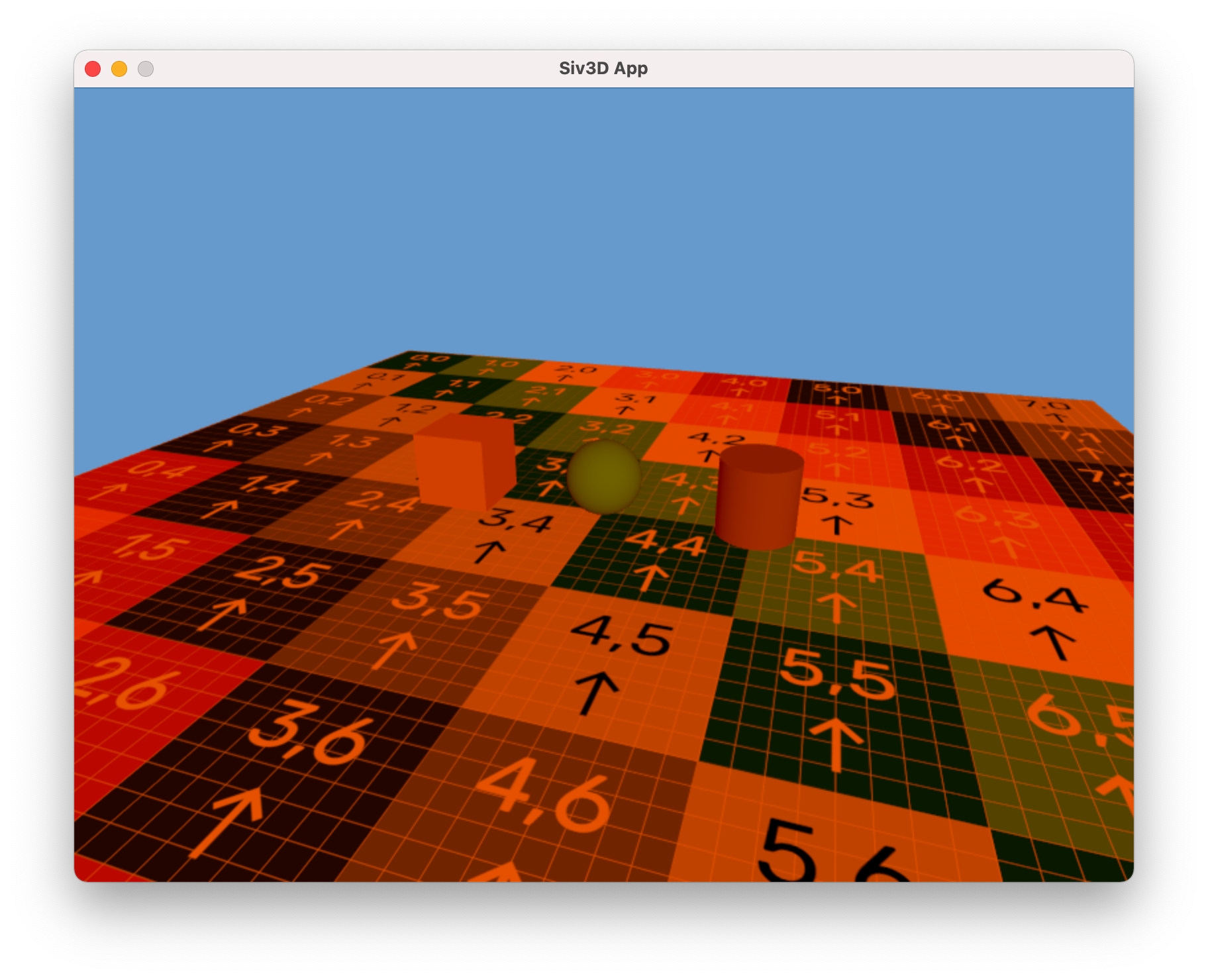Click the red close window button
Image resolution: width=1208 pixels, height=980 pixels.
93,69
